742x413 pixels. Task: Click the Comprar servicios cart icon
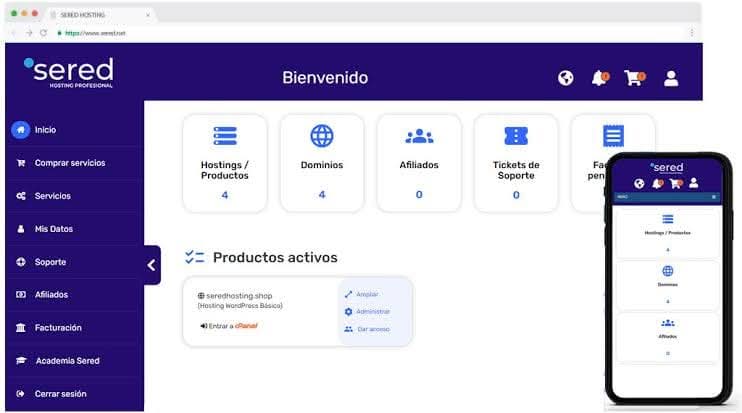tap(21, 163)
